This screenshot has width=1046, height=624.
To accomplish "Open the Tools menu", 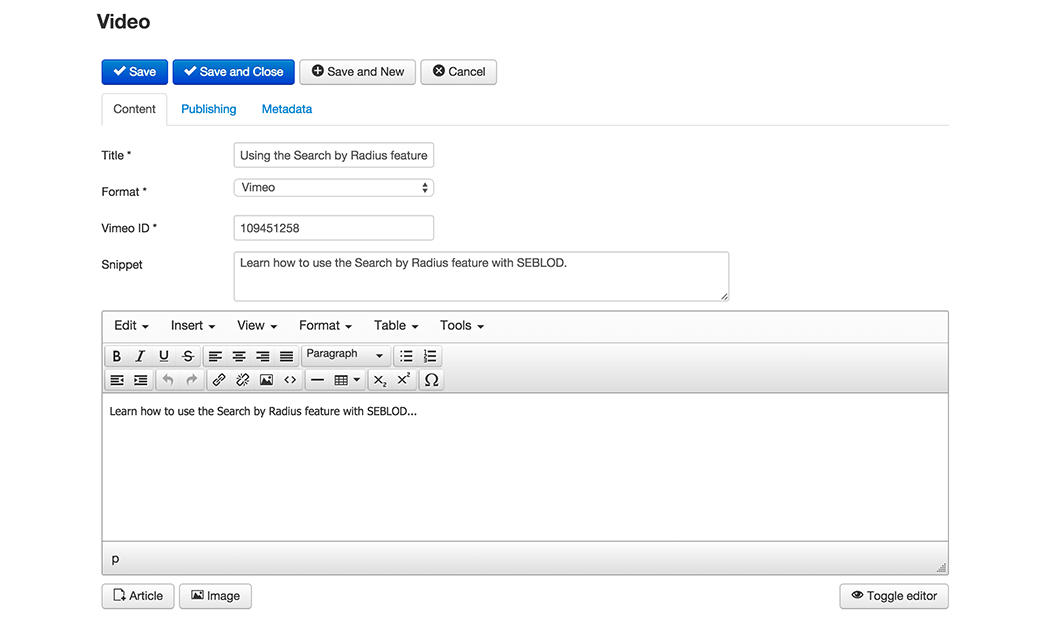I will pyautogui.click(x=462, y=326).
